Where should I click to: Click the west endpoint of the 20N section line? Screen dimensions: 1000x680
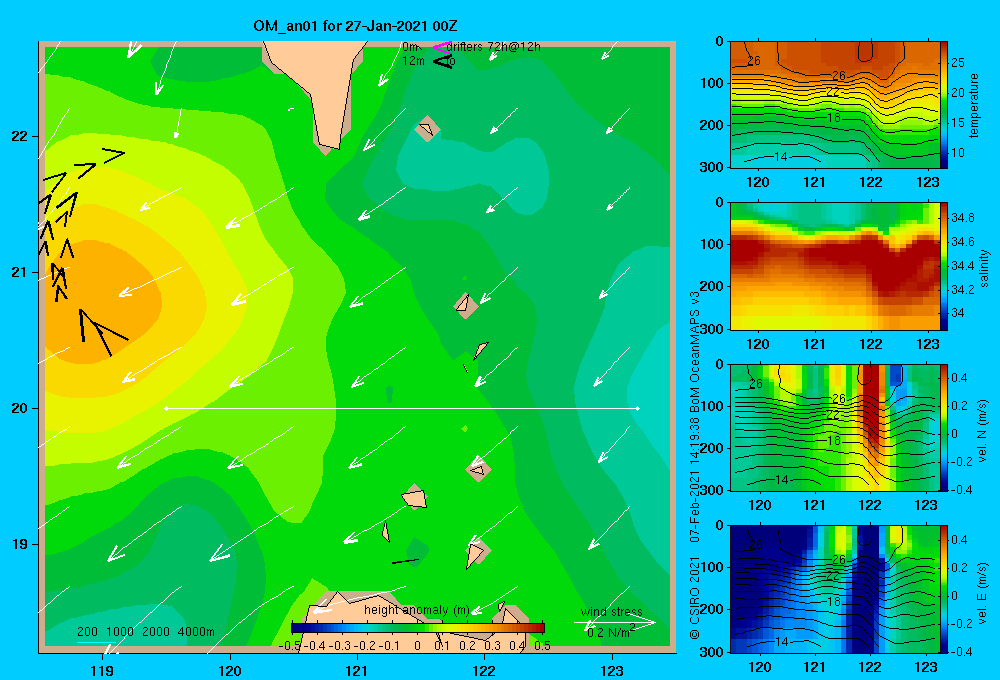pyautogui.click(x=166, y=408)
